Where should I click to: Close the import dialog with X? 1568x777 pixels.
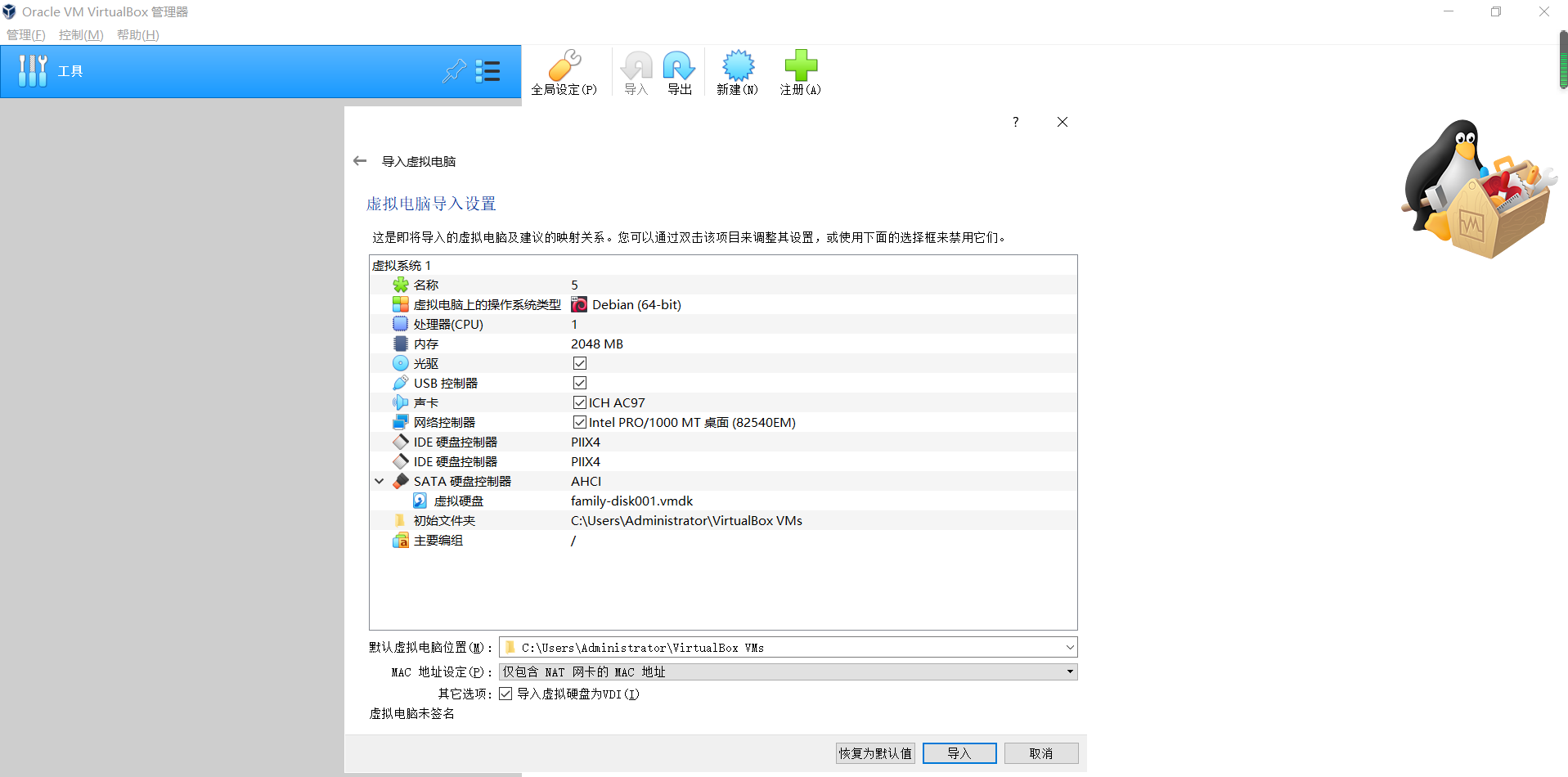pyautogui.click(x=1063, y=122)
